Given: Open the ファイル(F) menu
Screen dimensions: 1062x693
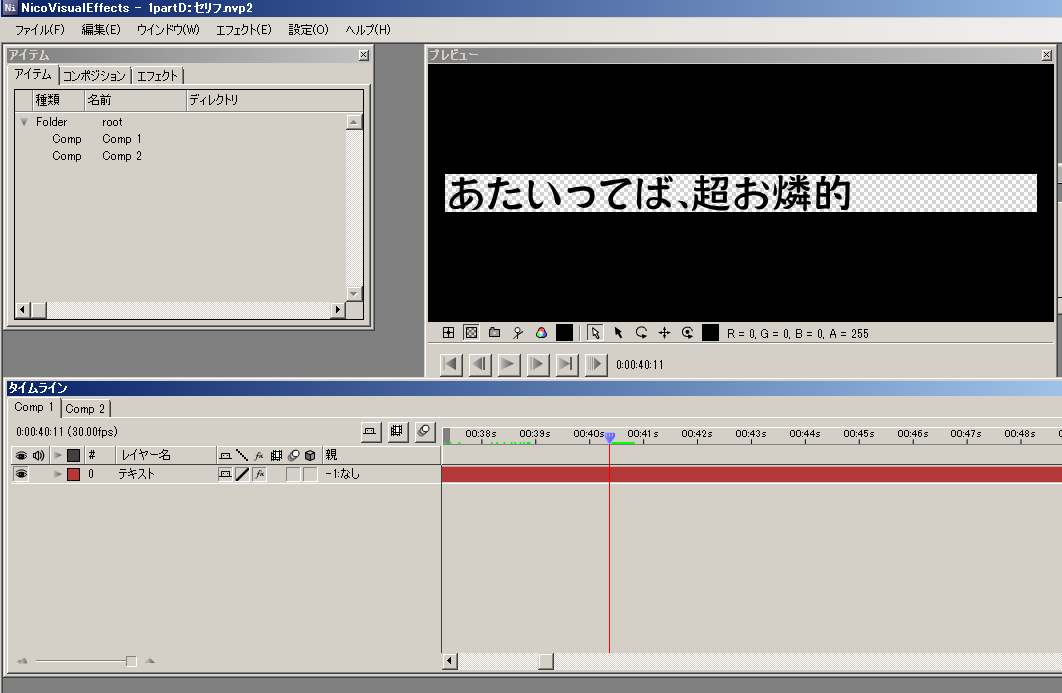Looking at the screenshot, I should 39,30.
